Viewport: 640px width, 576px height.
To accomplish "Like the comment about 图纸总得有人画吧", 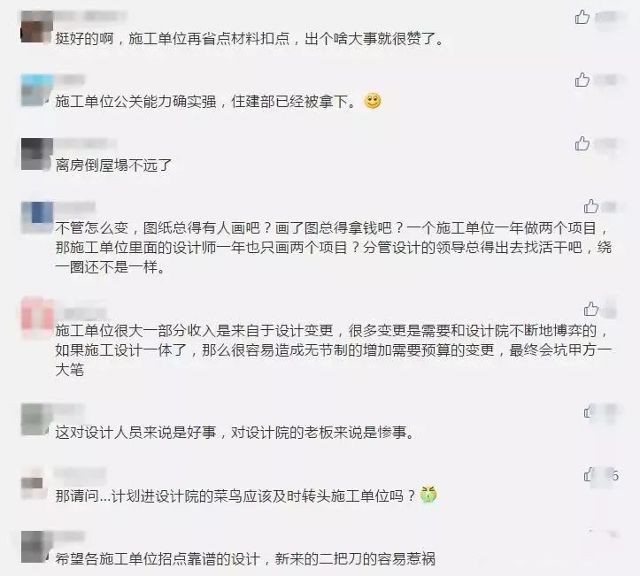I will coord(591,206).
